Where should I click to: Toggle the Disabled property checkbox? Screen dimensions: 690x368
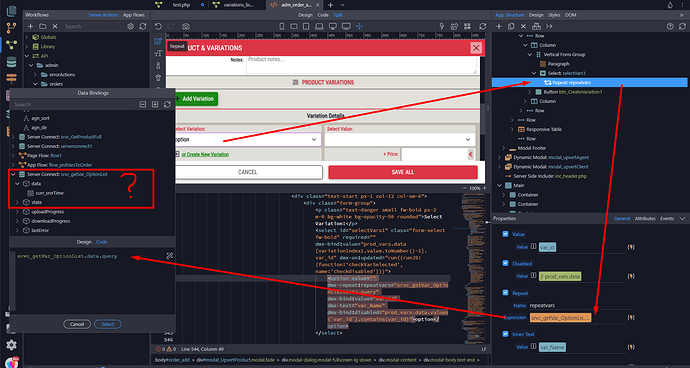(505, 263)
